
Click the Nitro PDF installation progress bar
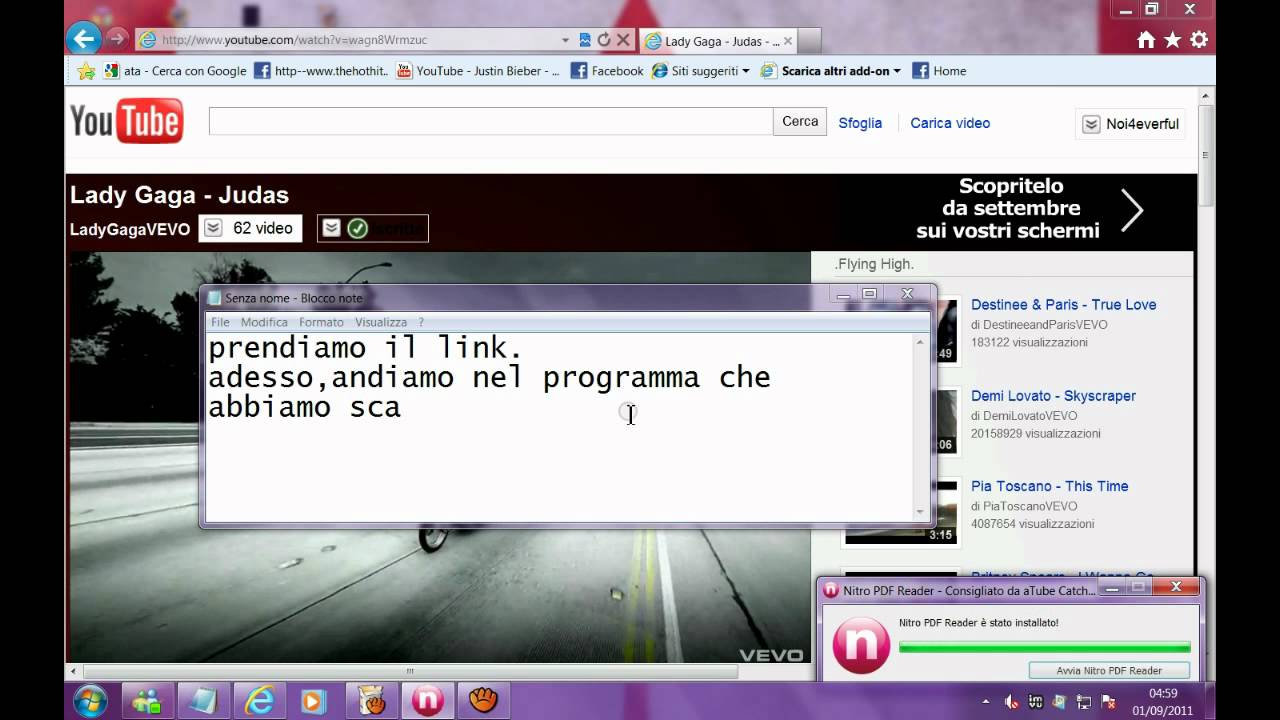1044,647
